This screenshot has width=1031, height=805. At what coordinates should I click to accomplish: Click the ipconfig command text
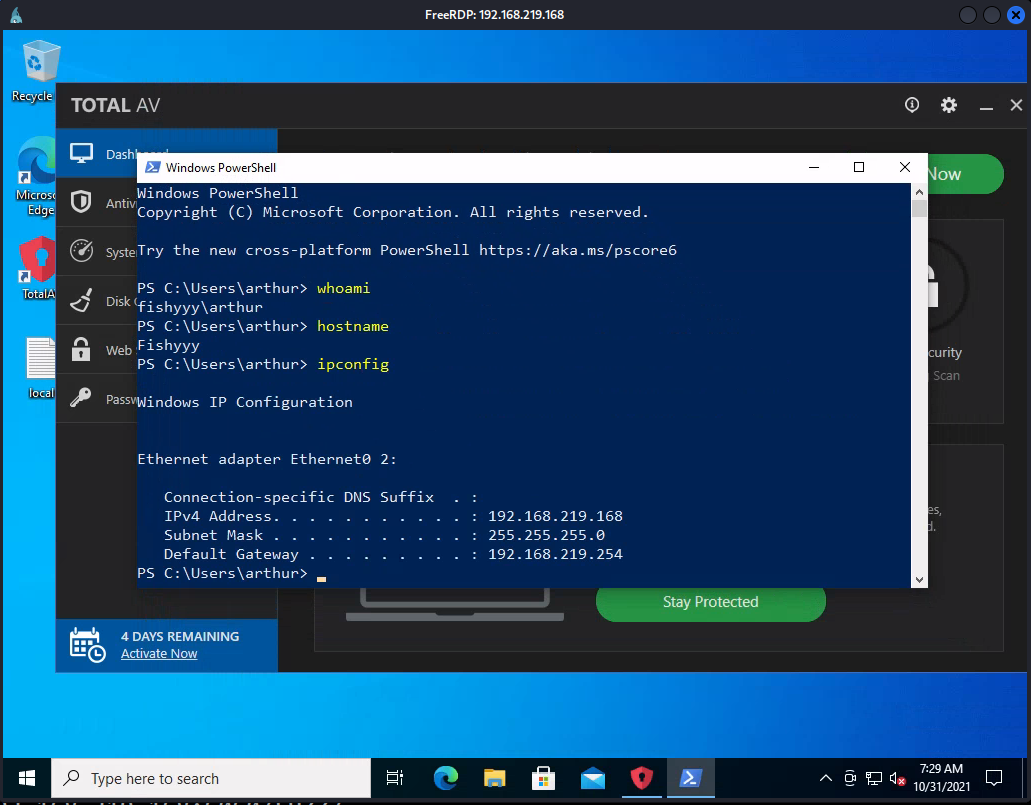point(352,364)
